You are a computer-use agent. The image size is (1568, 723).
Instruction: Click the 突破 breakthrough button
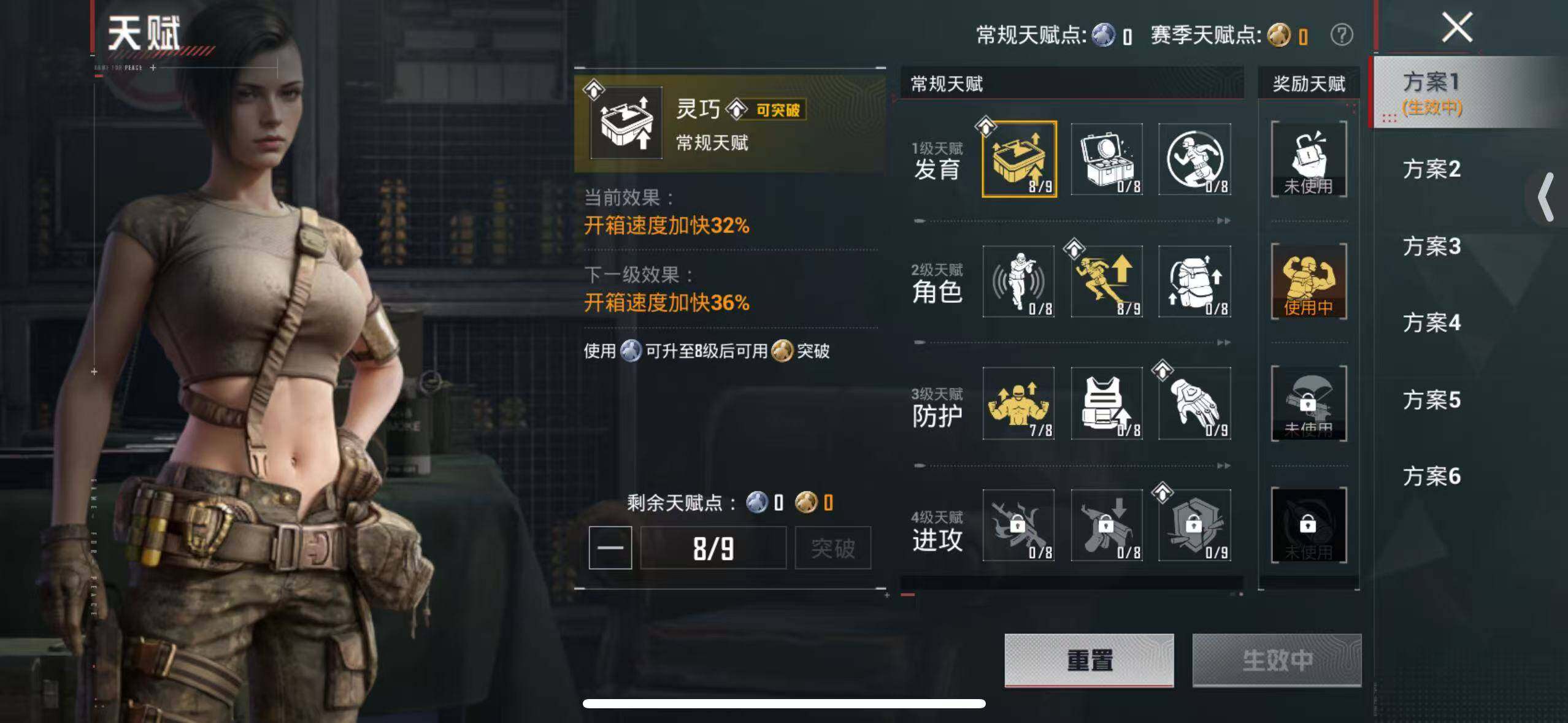[x=832, y=548]
